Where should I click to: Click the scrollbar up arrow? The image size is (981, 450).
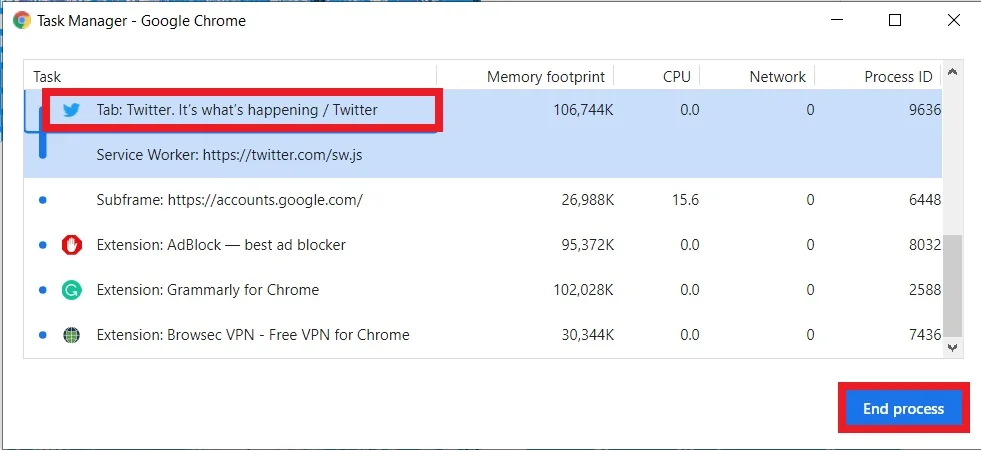coord(952,72)
